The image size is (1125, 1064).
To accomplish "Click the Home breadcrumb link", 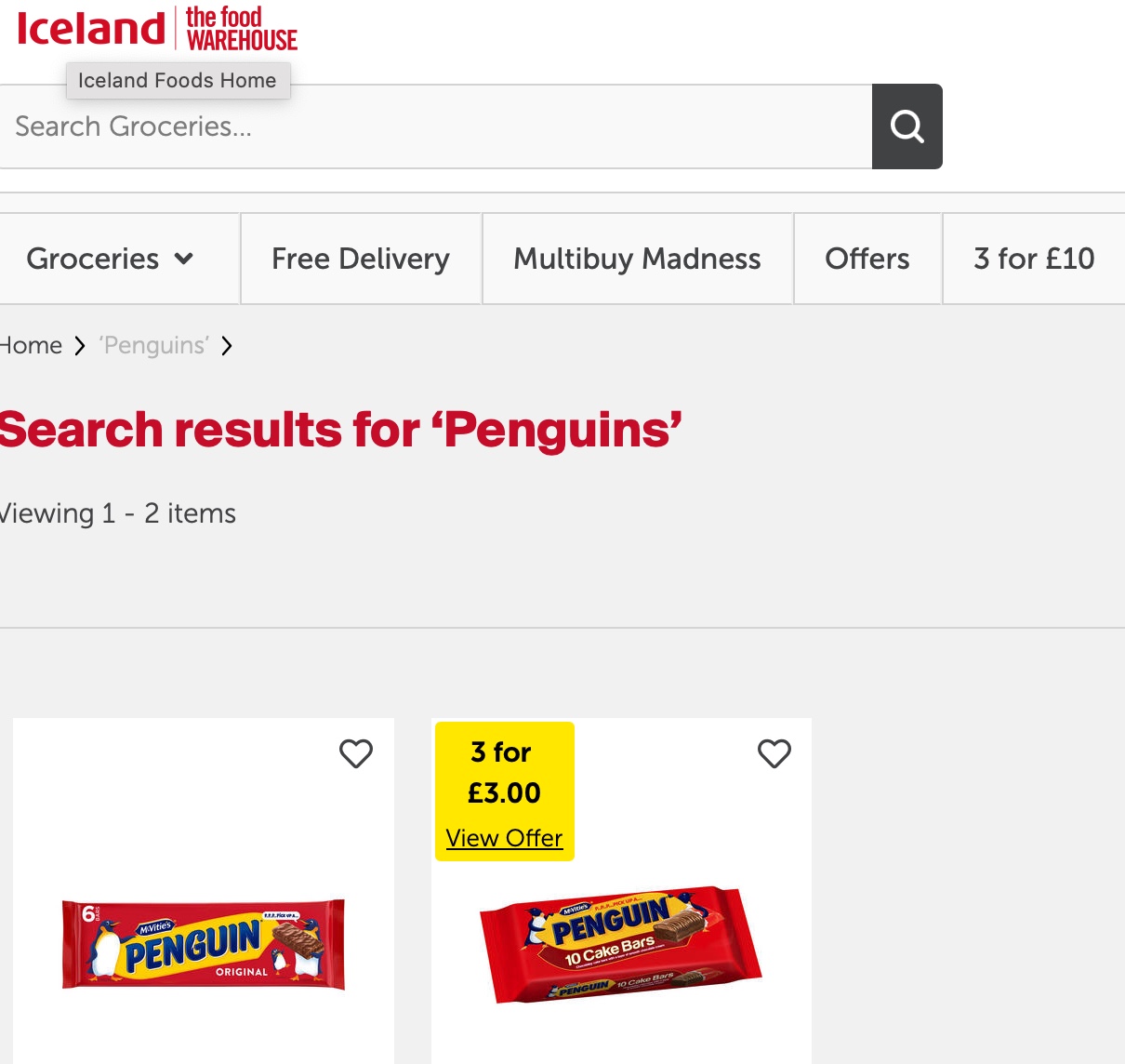I will click(x=32, y=346).
